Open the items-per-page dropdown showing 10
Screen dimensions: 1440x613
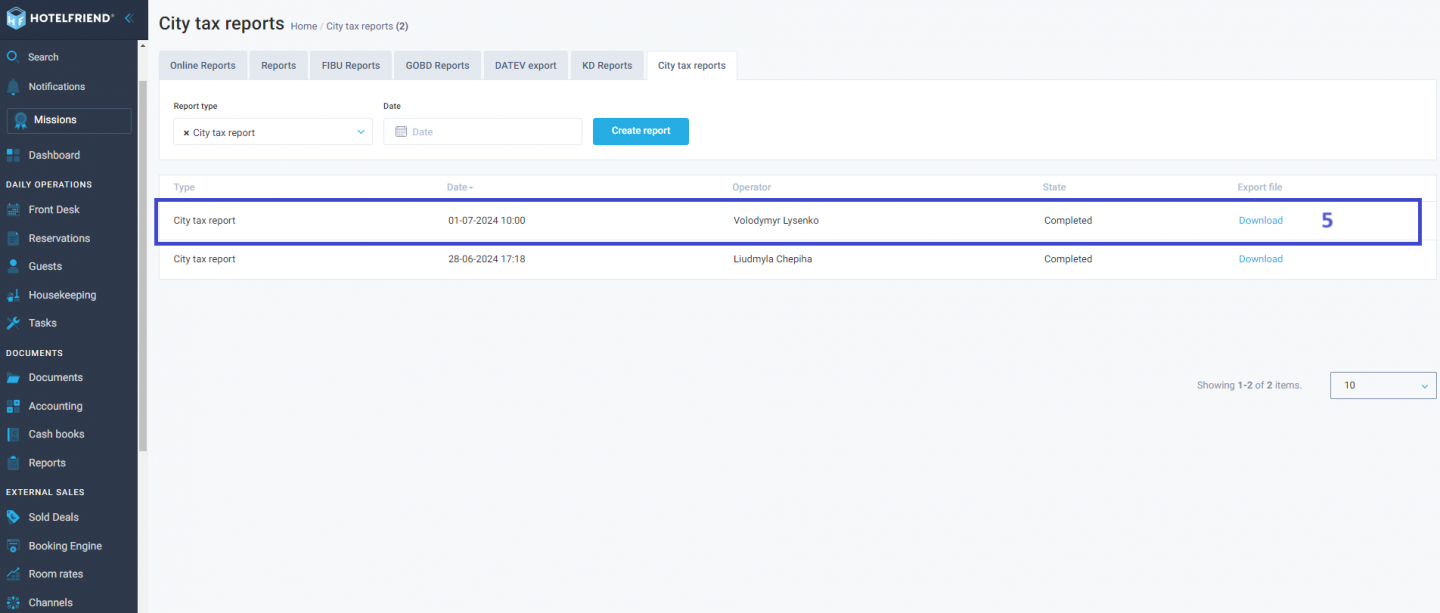1383,385
